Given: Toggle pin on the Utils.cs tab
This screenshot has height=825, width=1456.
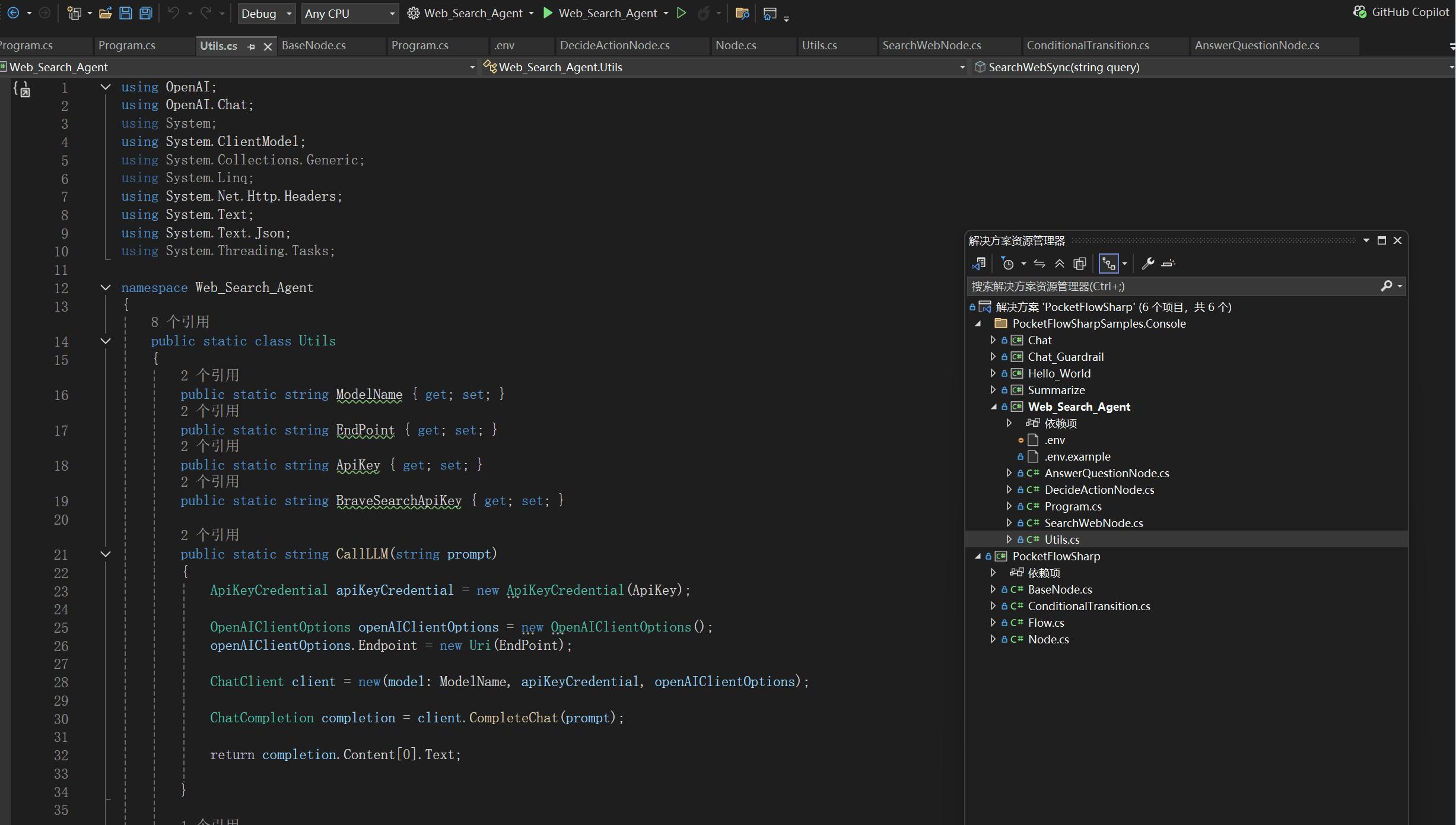Looking at the screenshot, I should [251, 46].
